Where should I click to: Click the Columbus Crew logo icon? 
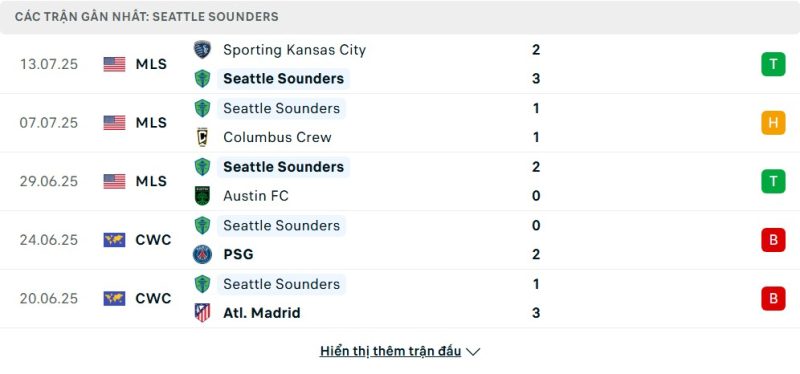click(x=203, y=137)
